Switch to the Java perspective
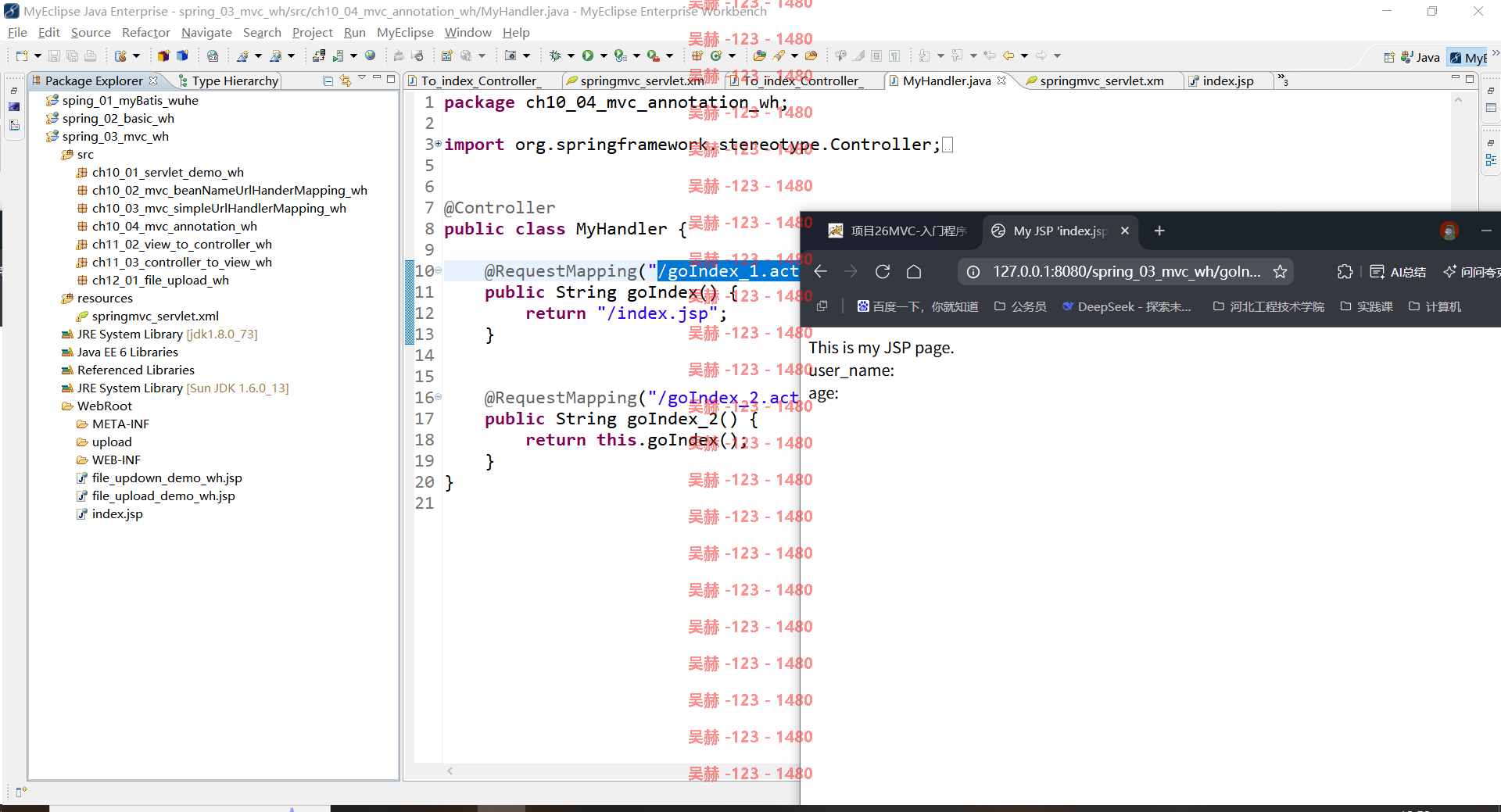 pos(1420,57)
